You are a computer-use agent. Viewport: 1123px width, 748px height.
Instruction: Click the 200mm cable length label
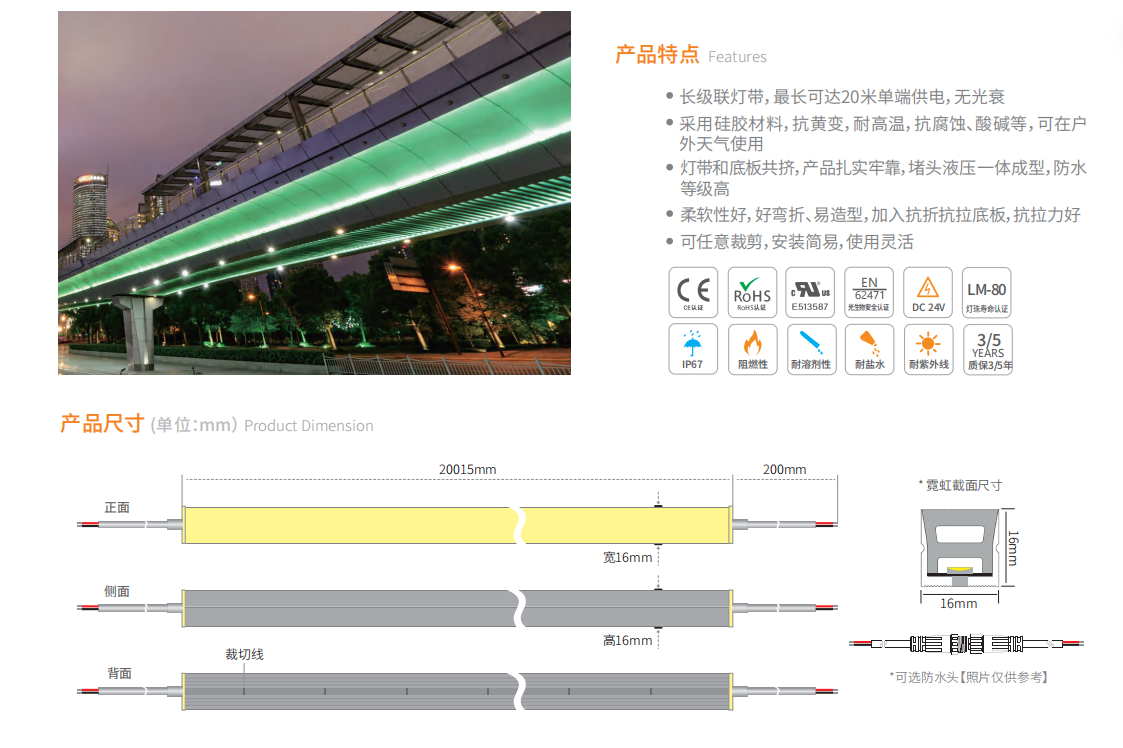[784, 469]
